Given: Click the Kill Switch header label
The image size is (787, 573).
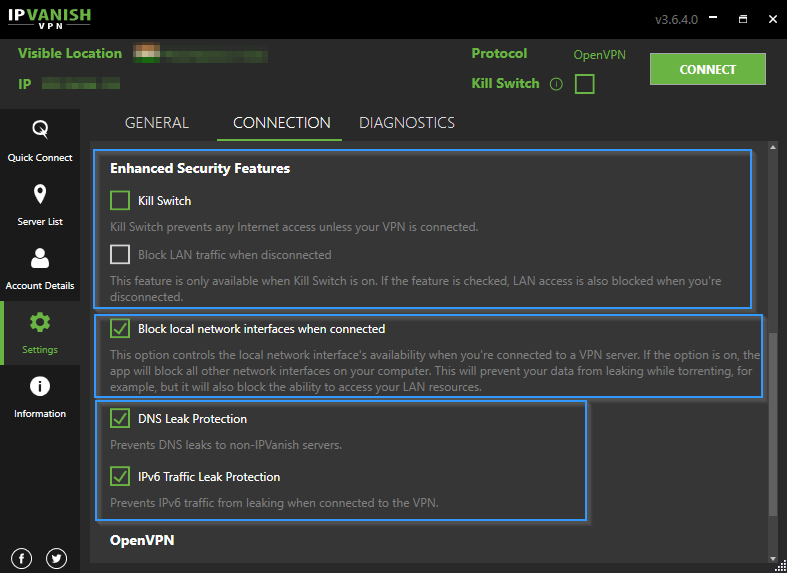Looking at the screenshot, I should (x=505, y=83).
